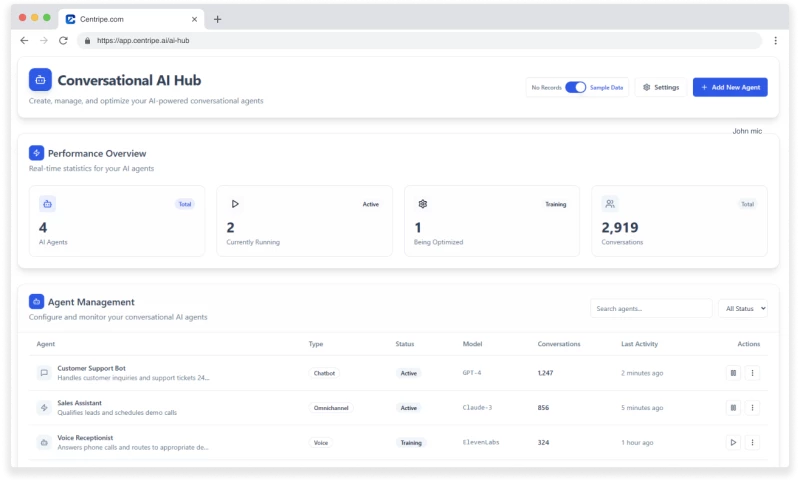Click the Type column header

coord(316,344)
